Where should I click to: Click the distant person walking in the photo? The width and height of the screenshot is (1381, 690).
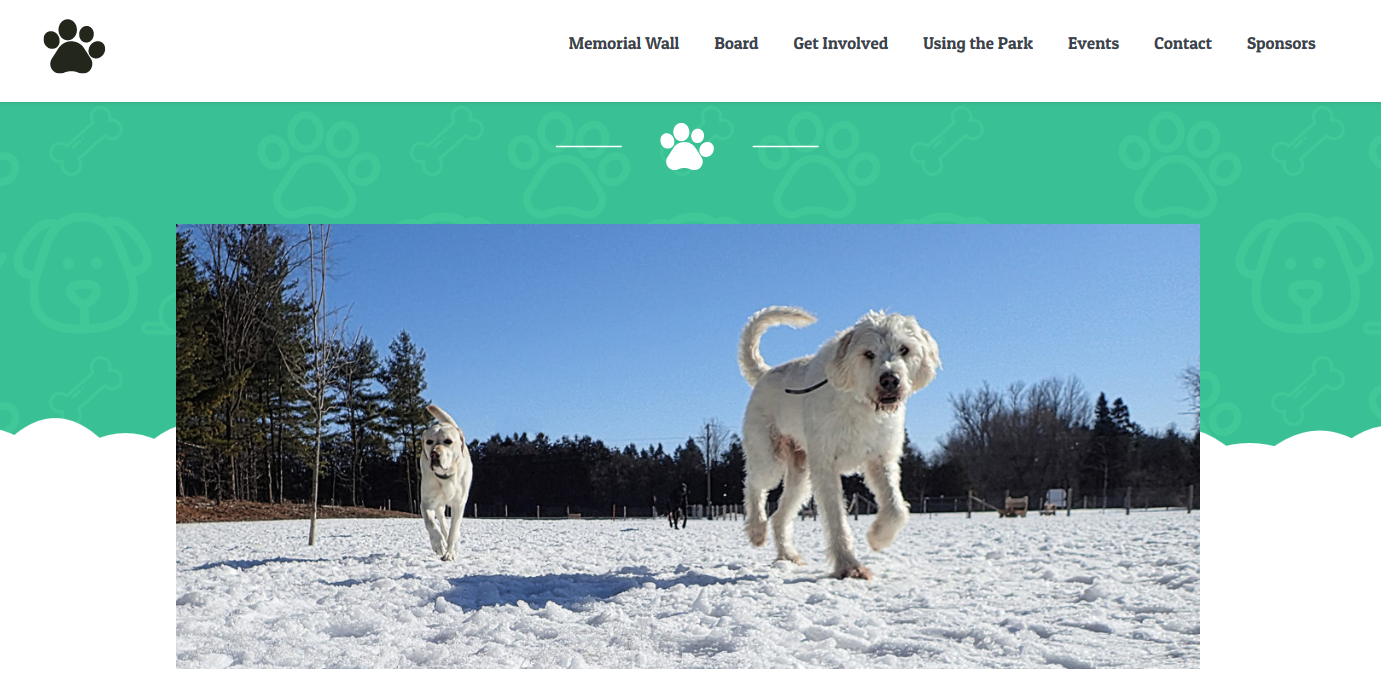[x=681, y=506]
